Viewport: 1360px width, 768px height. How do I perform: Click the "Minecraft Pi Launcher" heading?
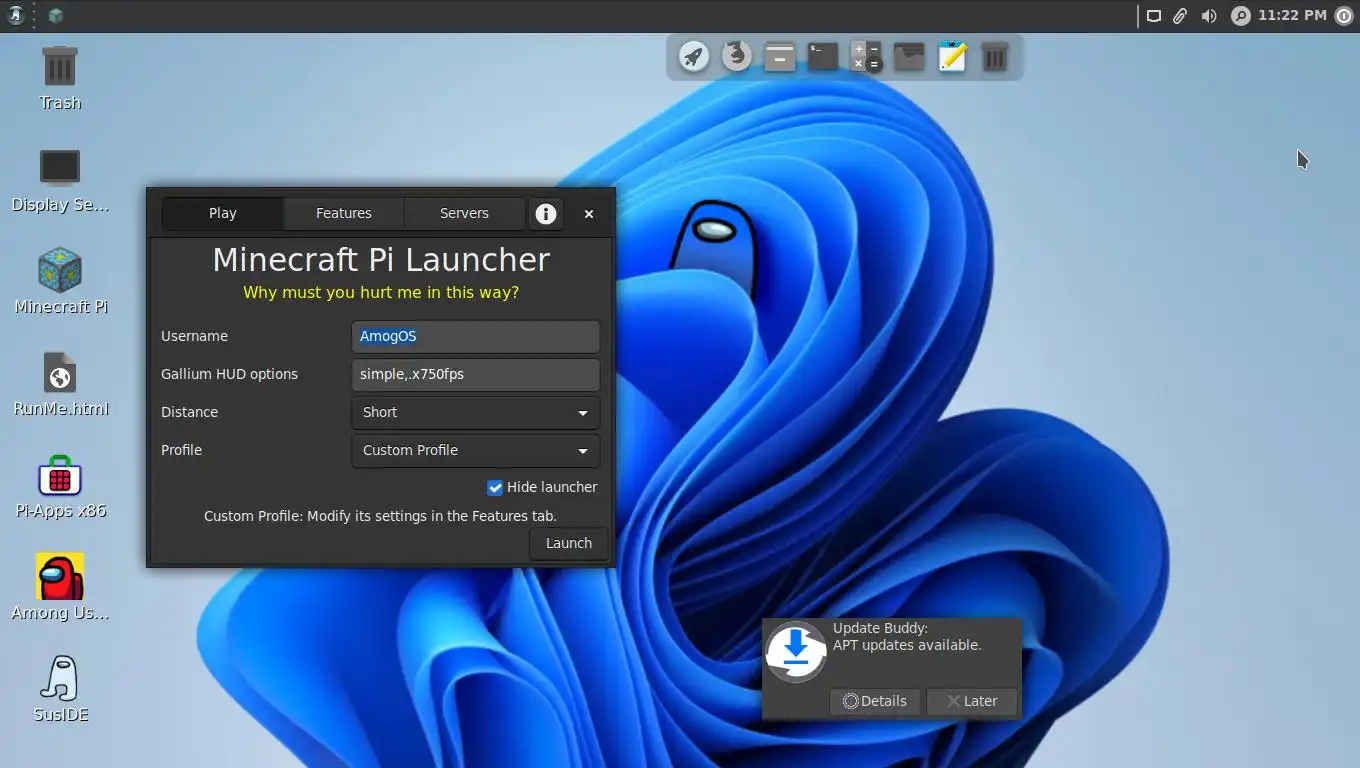[x=381, y=260]
